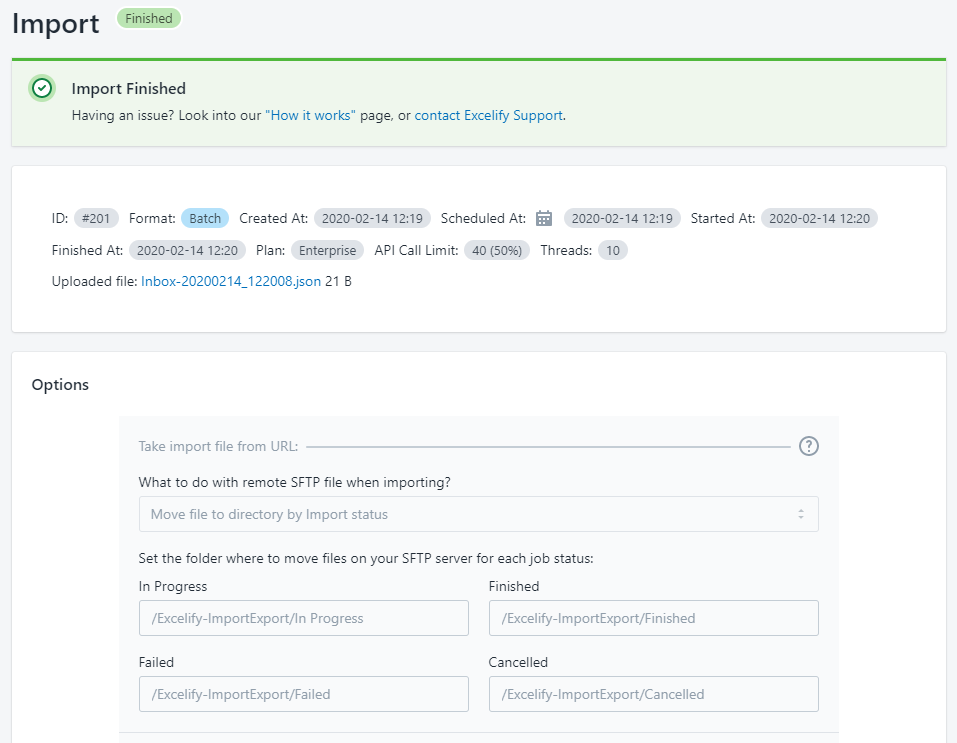
Task: Focus the In Progress folder path field
Action: 303,618
